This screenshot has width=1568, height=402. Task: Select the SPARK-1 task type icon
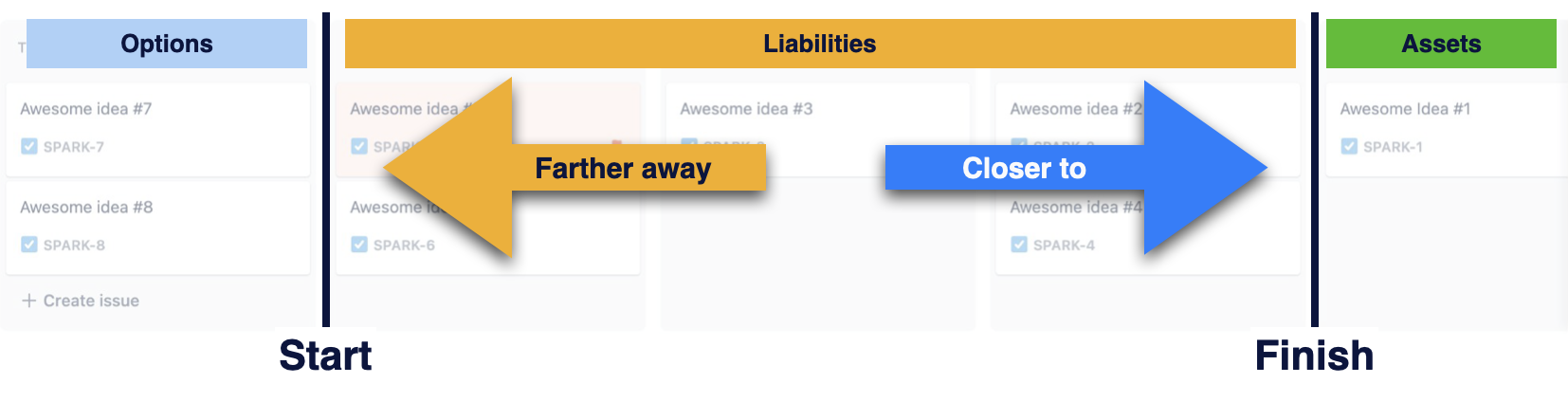pyautogui.click(x=1349, y=147)
